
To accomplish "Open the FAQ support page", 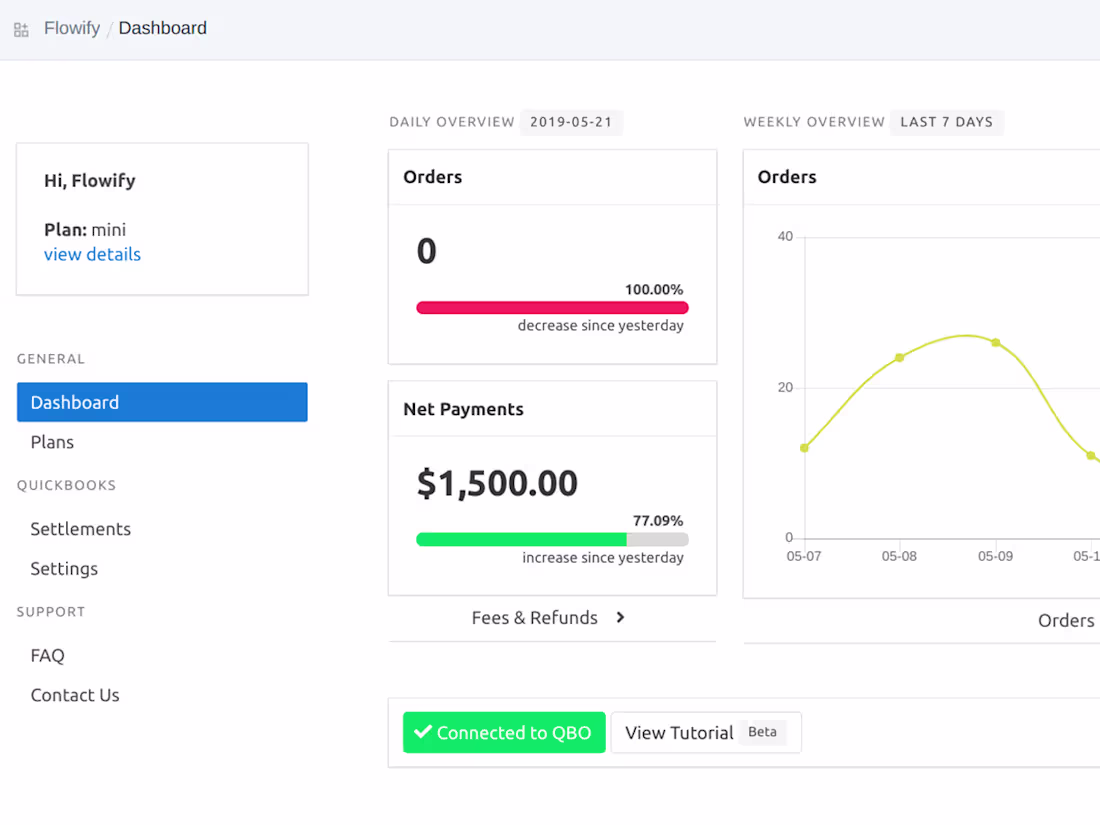I will coord(47,655).
